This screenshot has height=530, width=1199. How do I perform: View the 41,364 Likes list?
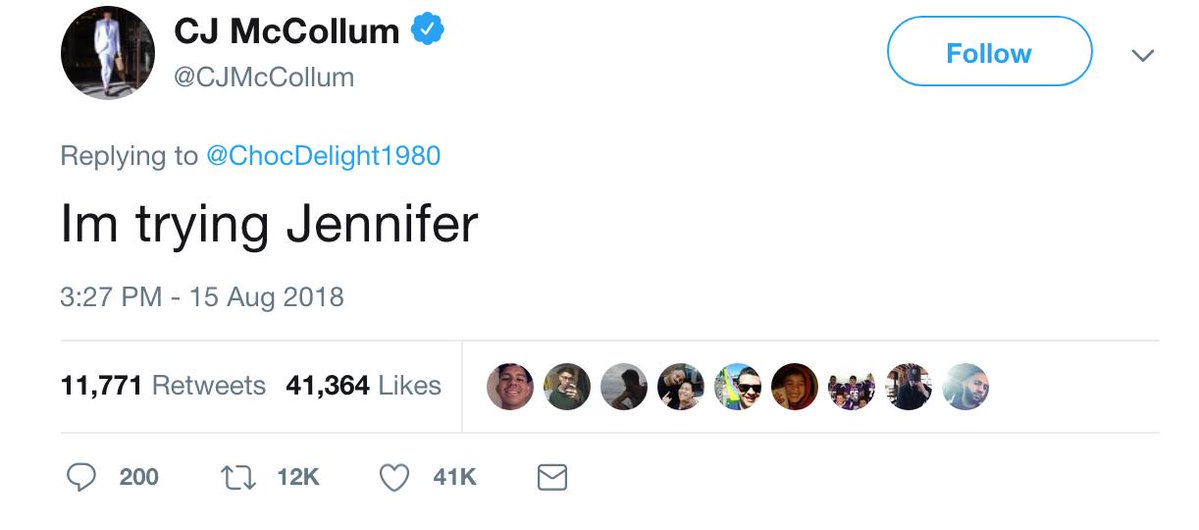click(x=363, y=385)
